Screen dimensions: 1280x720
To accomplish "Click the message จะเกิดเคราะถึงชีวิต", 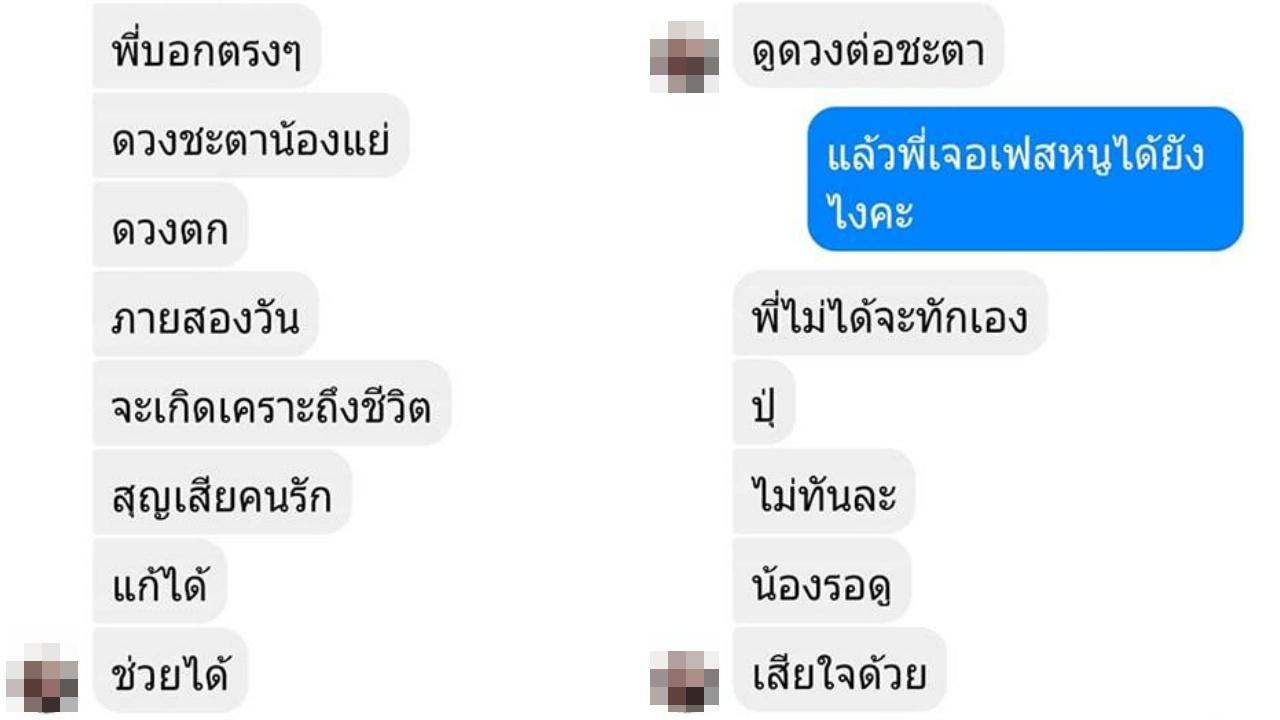I will click(x=272, y=403).
